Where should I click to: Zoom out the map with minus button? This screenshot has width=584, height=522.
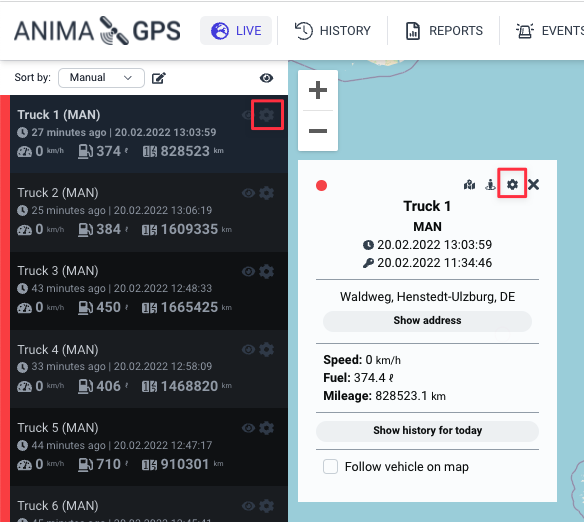tap(318, 131)
